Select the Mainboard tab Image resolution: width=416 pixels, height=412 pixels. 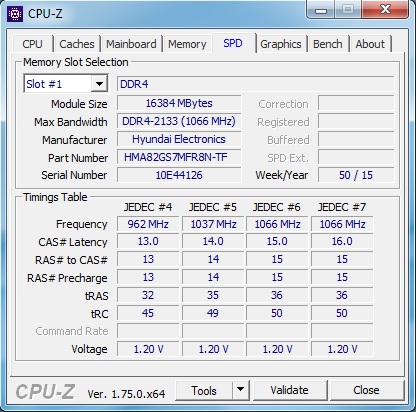(x=131, y=44)
